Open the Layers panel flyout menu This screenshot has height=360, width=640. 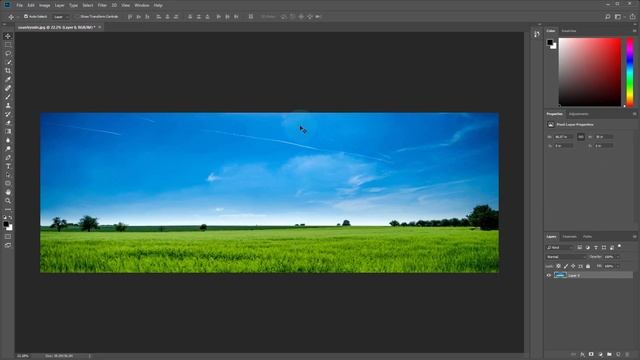[634, 237]
